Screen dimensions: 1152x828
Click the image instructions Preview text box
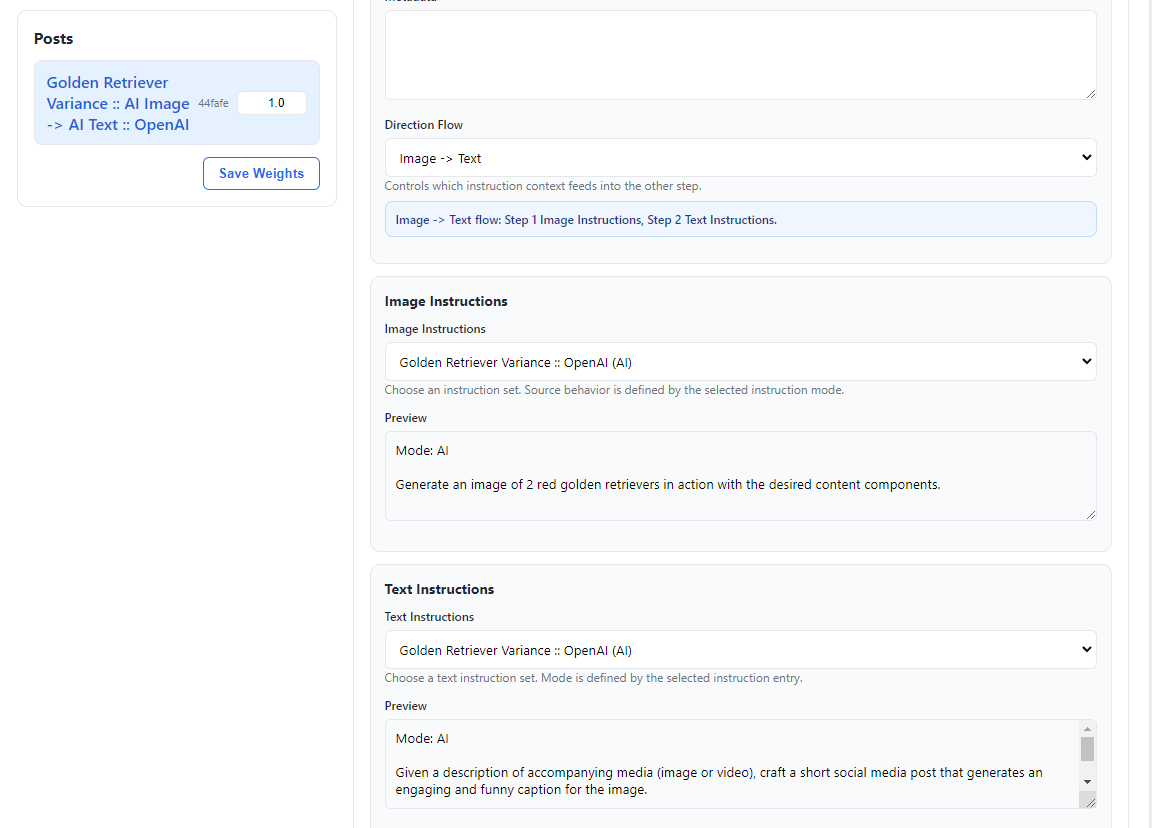pyautogui.click(x=740, y=476)
